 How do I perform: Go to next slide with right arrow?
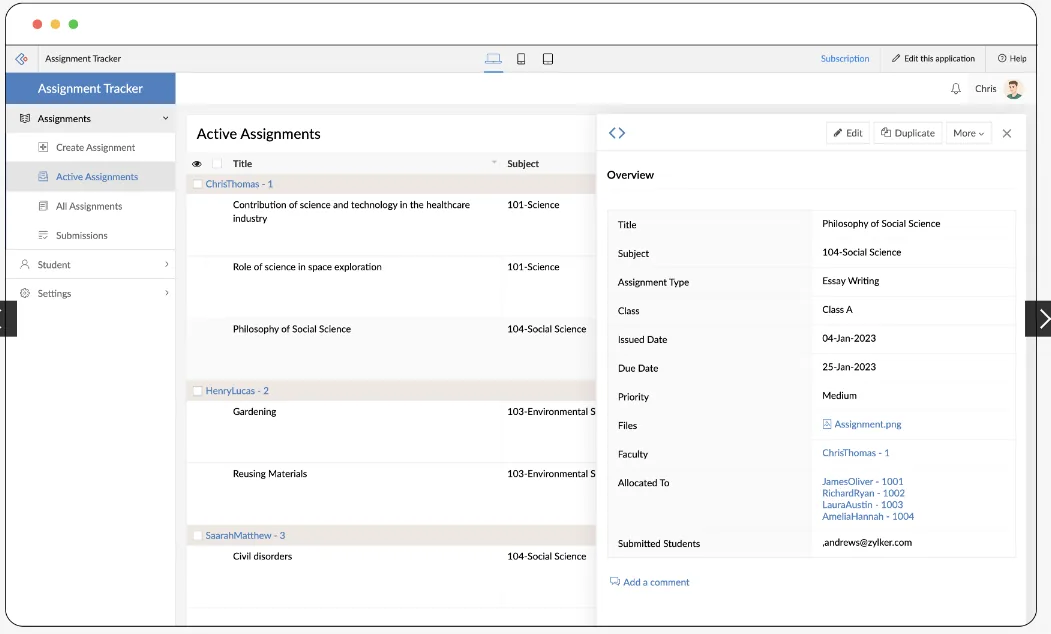click(1040, 319)
